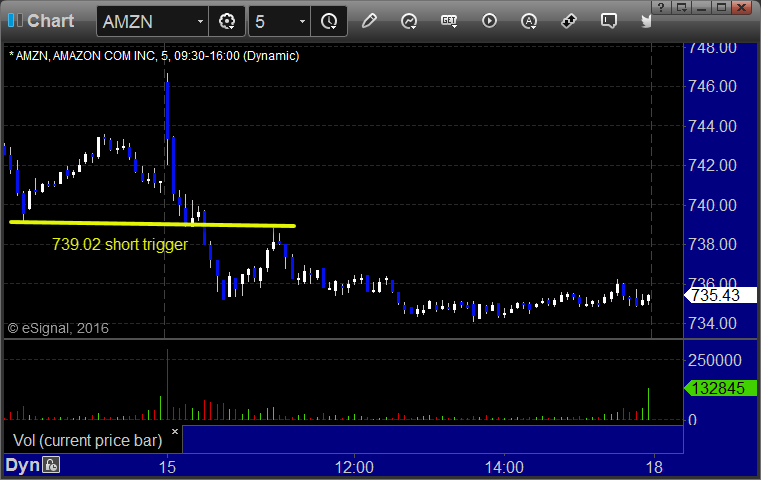The height and width of the screenshot is (480, 761).
Task: Click the 735.43 current price marker
Action: (x=720, y=295)
